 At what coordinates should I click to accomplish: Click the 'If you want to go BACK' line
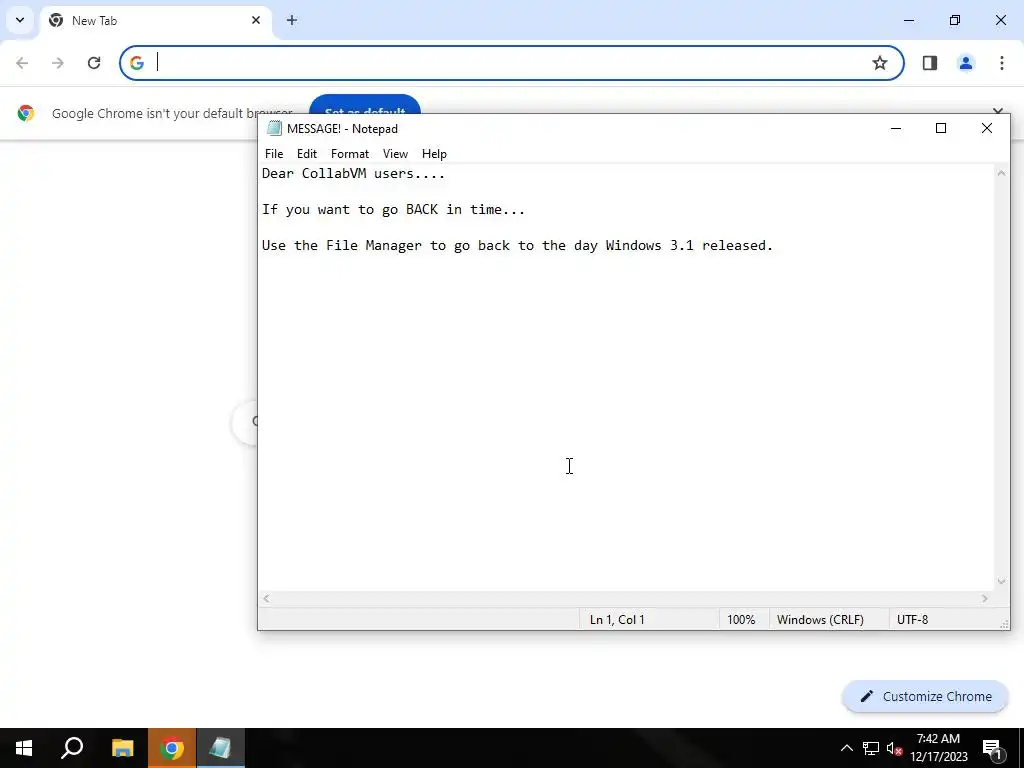(393, 210)
